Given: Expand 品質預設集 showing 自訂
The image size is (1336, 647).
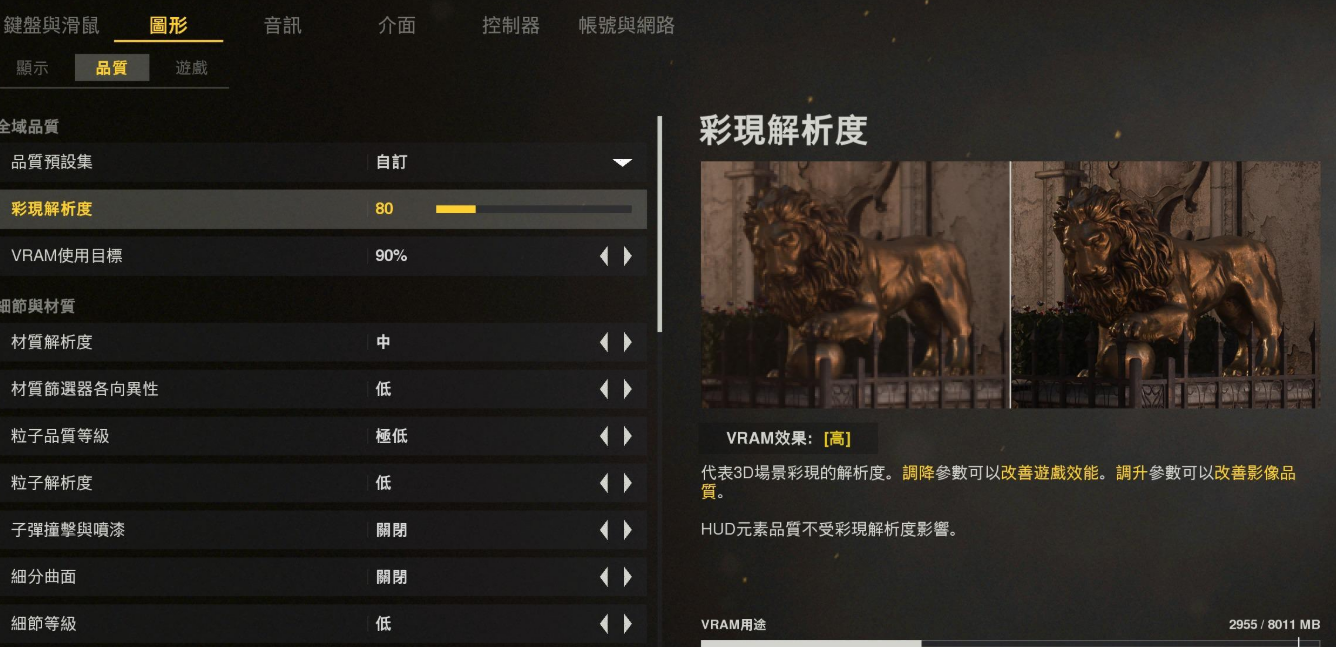Looking at the screenshot, I should 506,162.
